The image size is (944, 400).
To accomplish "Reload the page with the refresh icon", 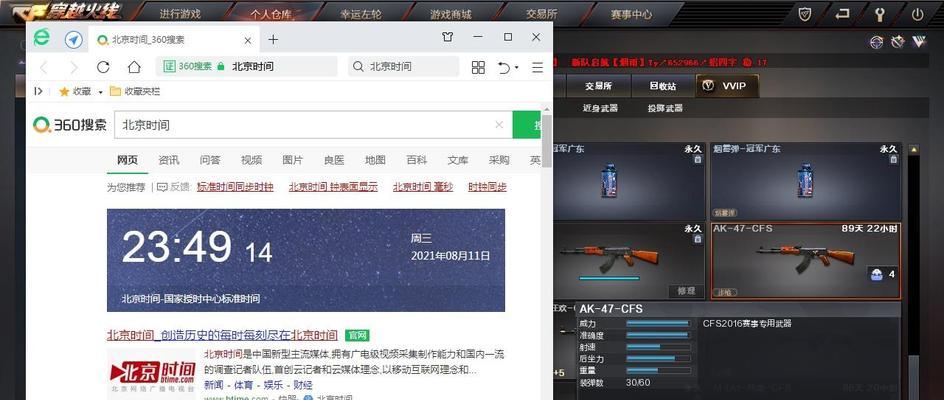I will (103, 67).
